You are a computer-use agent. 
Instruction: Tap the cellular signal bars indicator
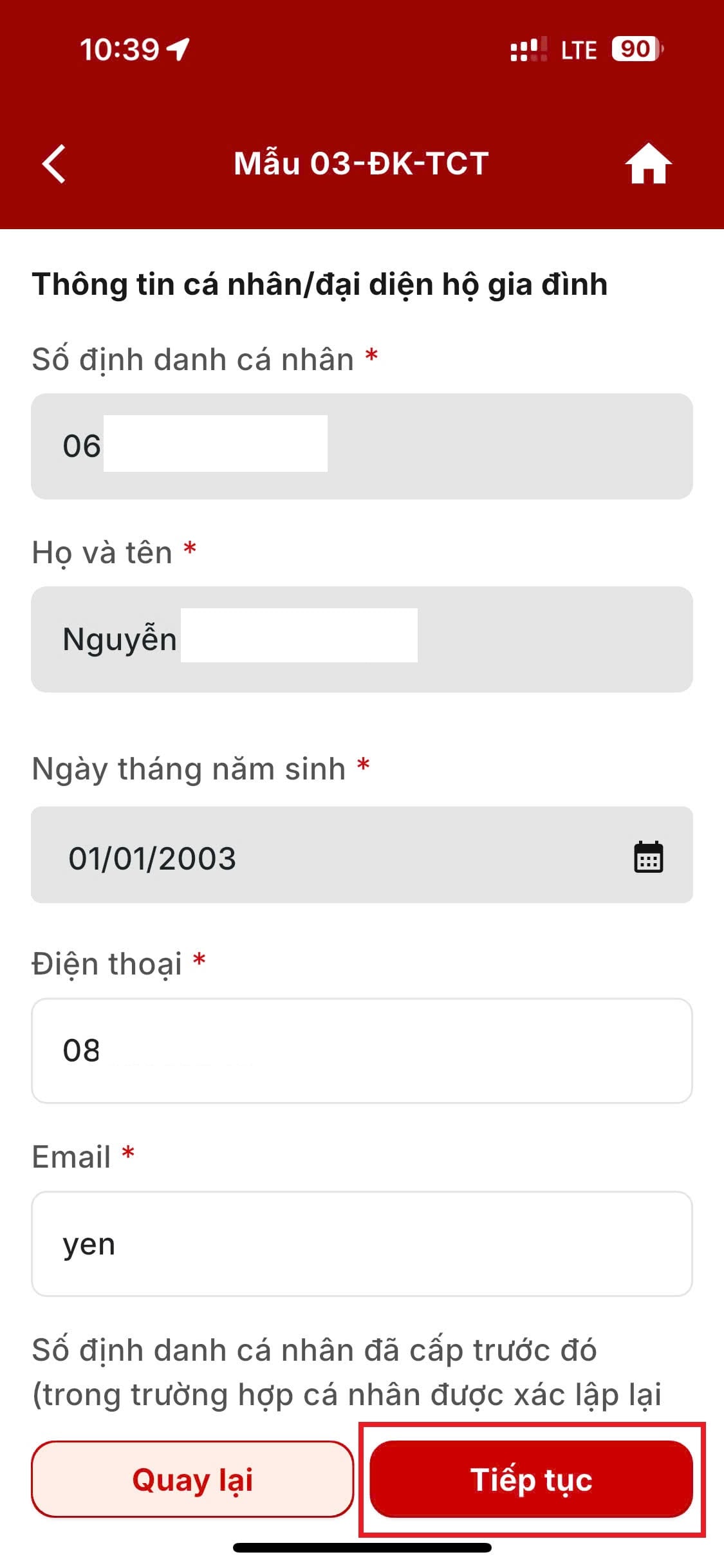[529, 49]
